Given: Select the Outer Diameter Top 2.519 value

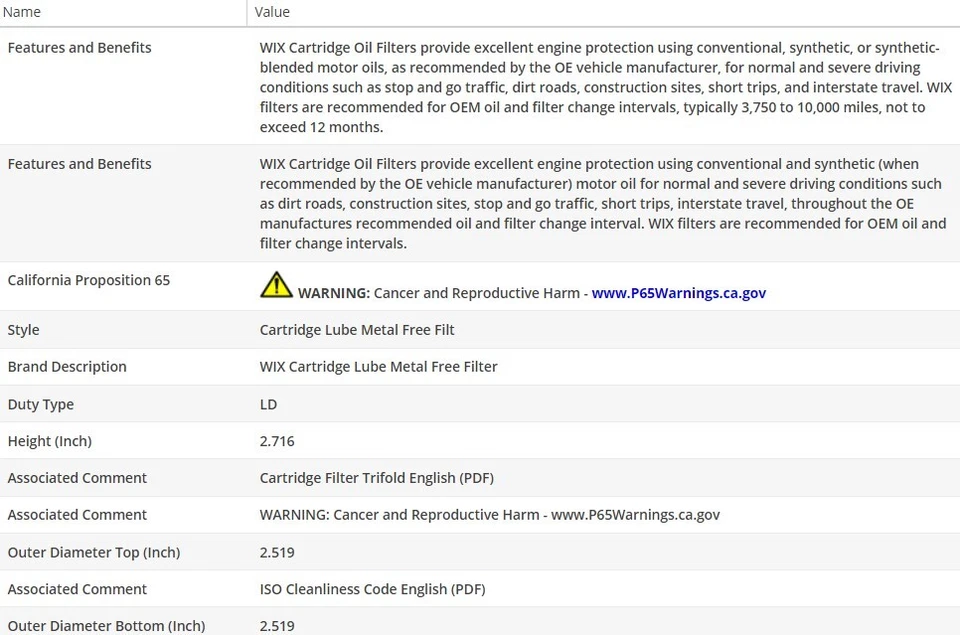Looking at the screenshot, I should click(x=277, y=552).
